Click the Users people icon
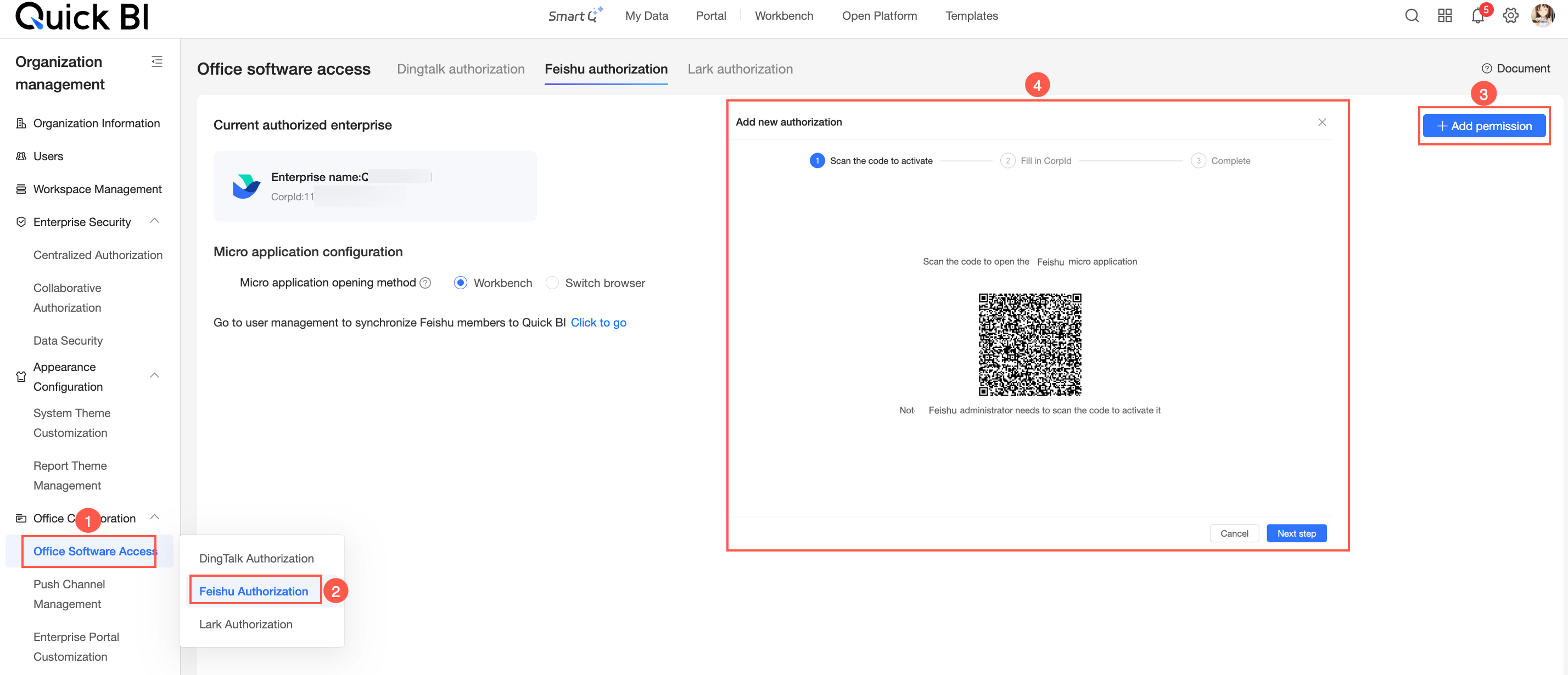 (21, 156)
